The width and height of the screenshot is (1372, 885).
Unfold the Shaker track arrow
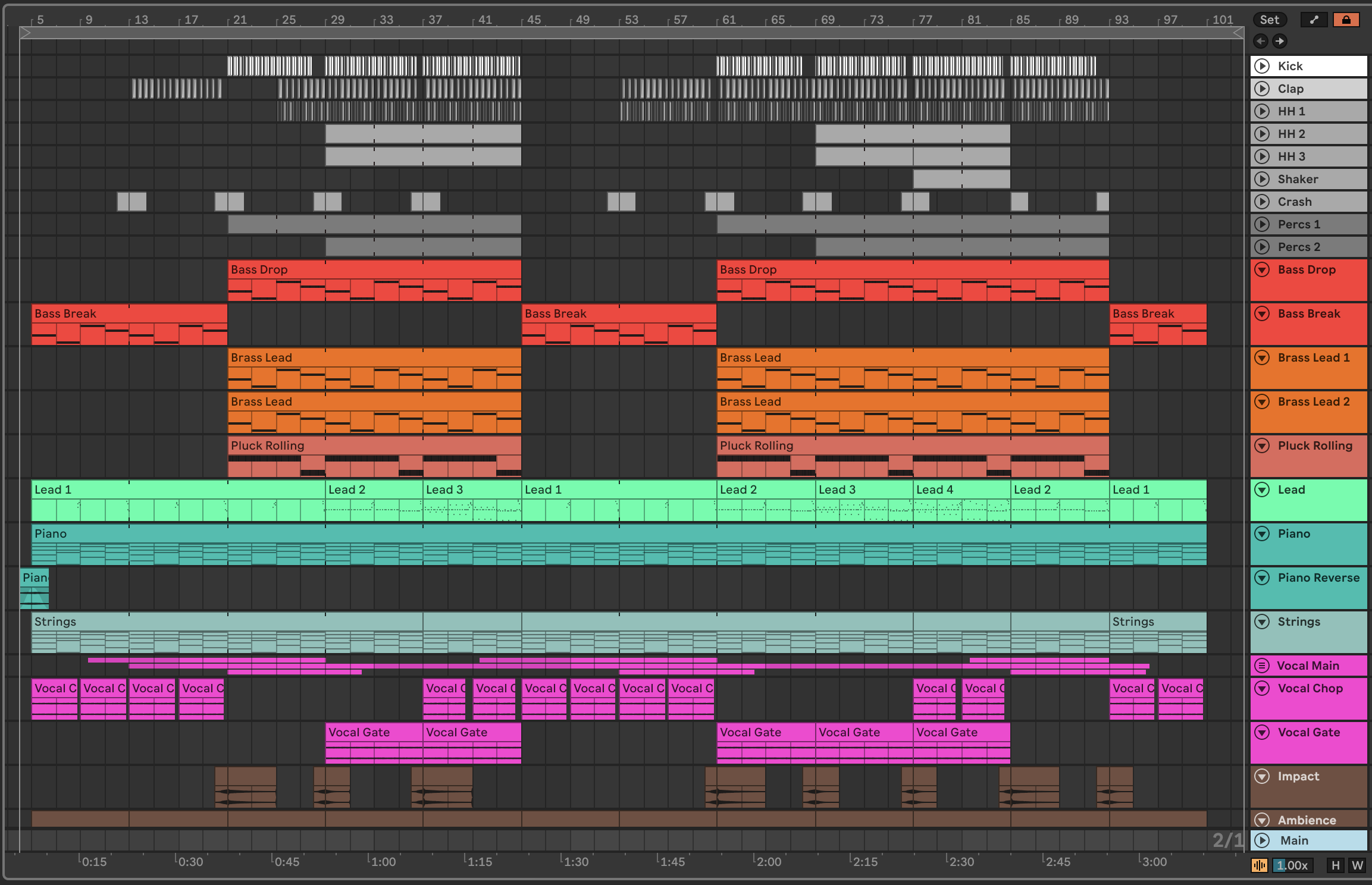[1262, 179]
